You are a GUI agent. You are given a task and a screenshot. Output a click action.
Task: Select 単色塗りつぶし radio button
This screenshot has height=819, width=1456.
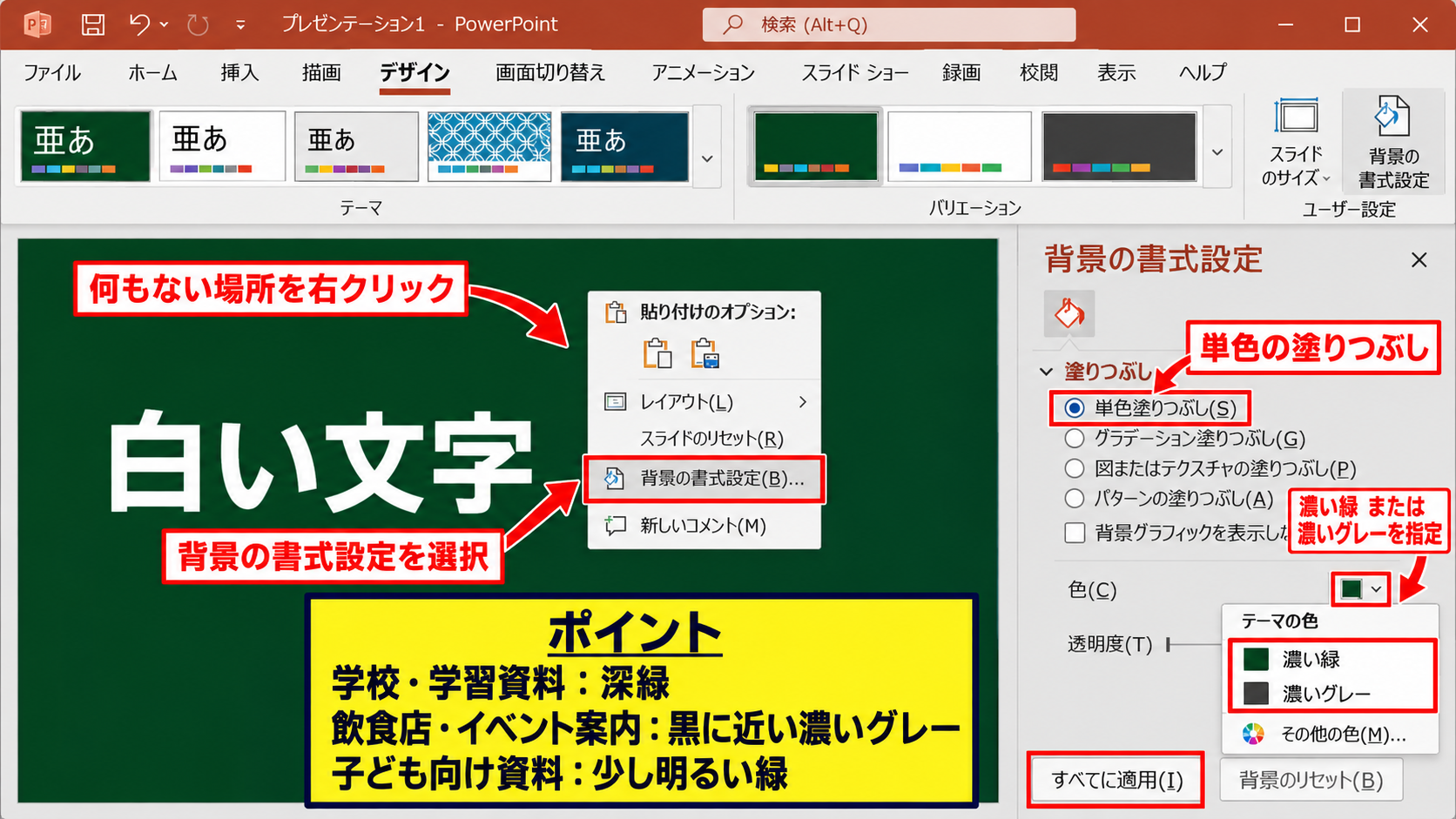[1075, 407]
